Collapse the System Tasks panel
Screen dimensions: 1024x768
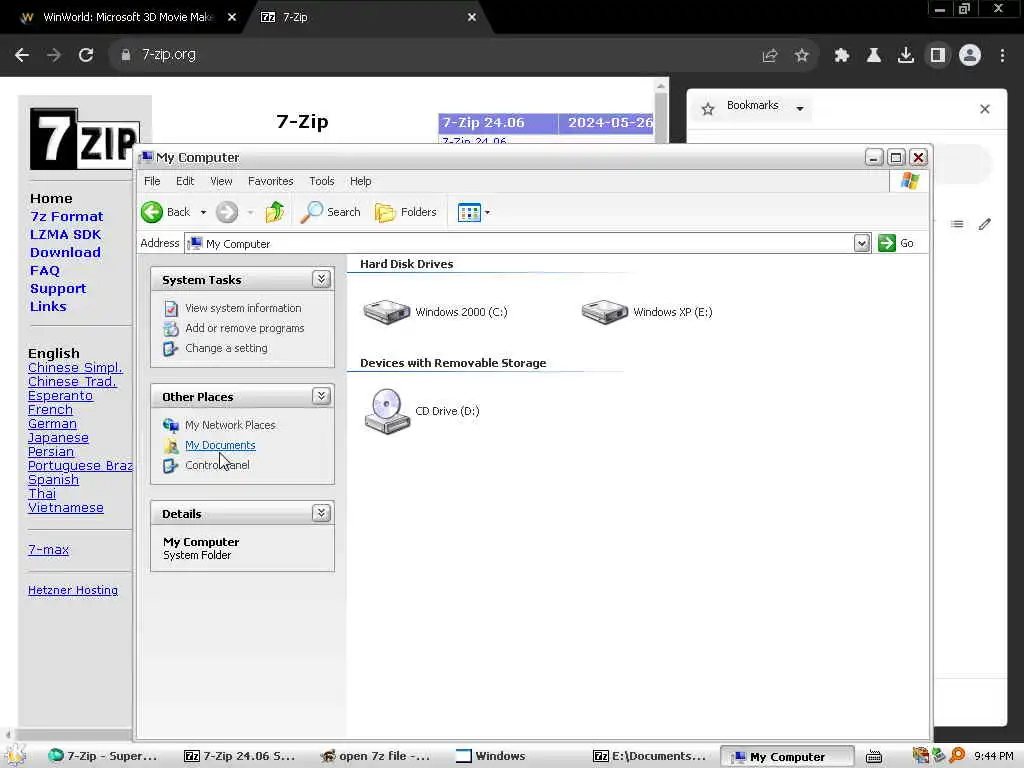[x=321, y=280]
